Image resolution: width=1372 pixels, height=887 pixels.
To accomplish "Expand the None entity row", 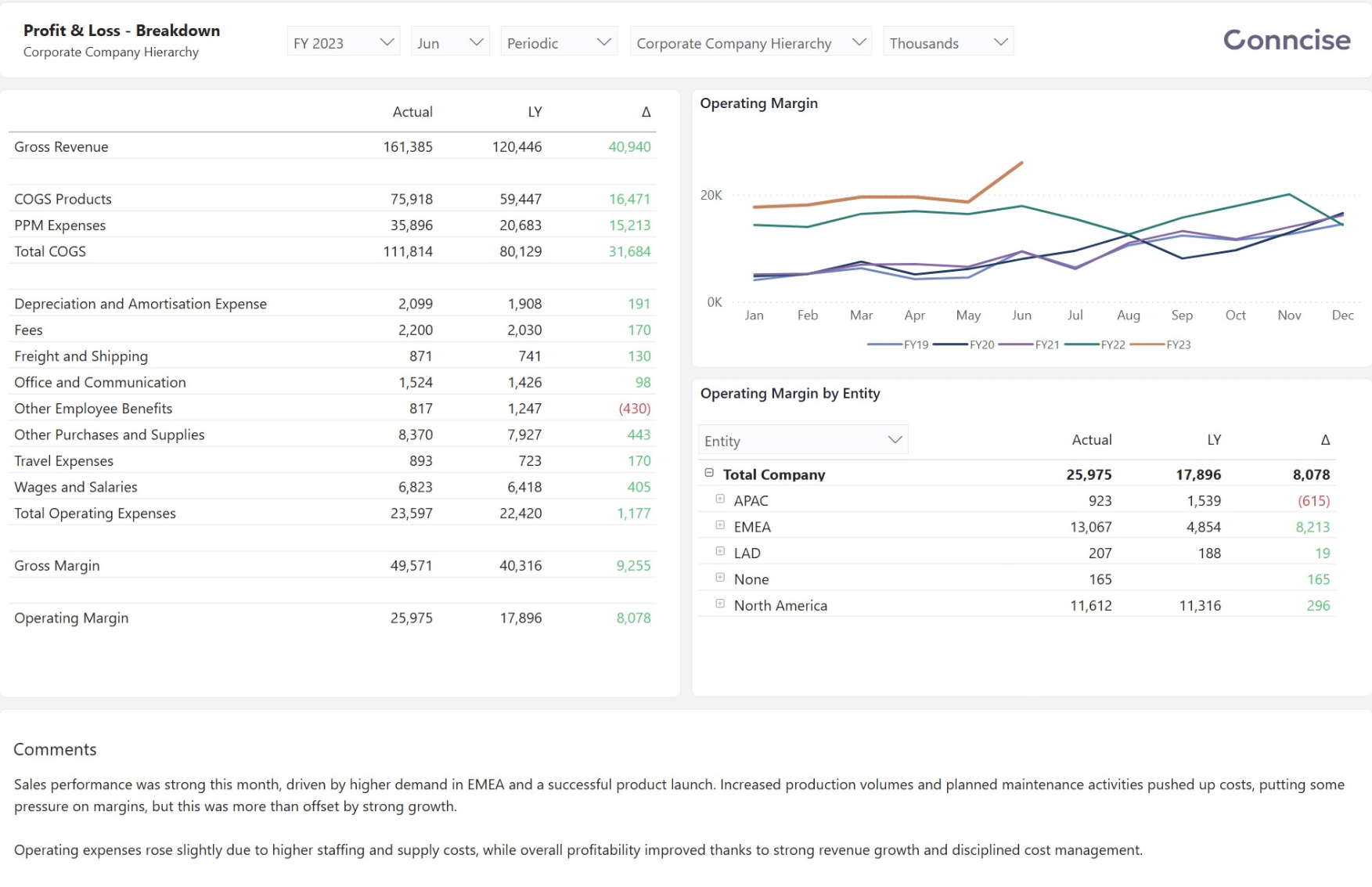I will (x=720, y=578).
